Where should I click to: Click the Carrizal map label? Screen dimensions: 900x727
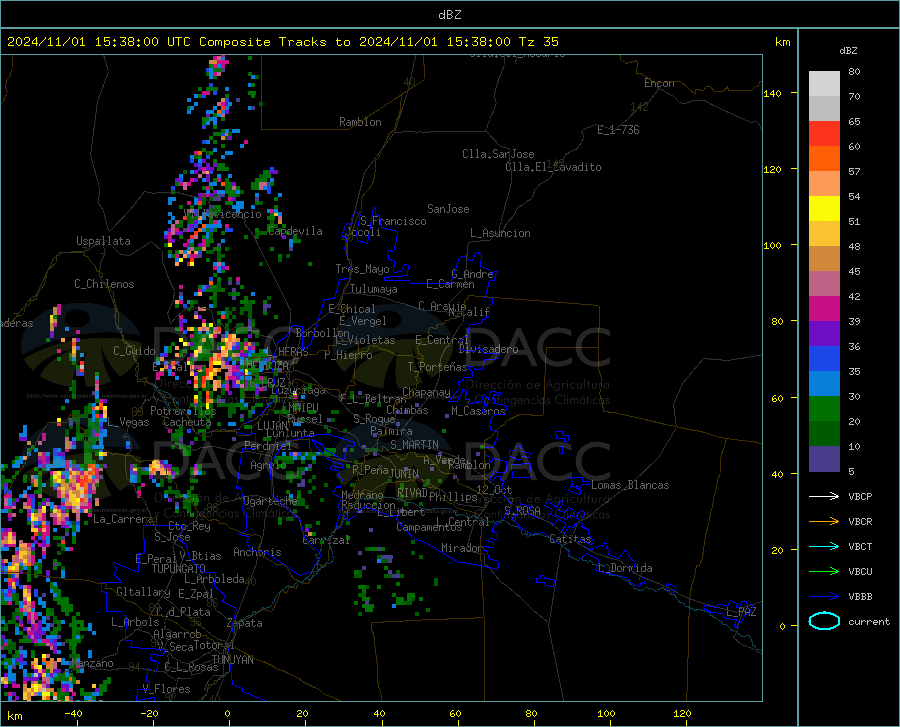326,540
